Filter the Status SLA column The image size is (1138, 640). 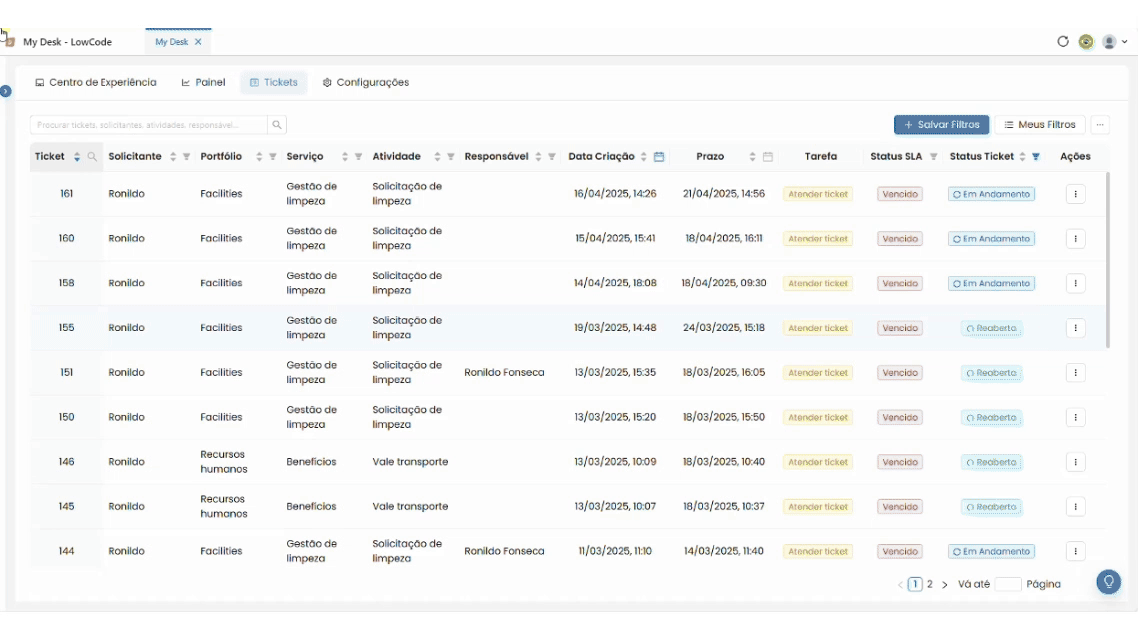(933, 157)
